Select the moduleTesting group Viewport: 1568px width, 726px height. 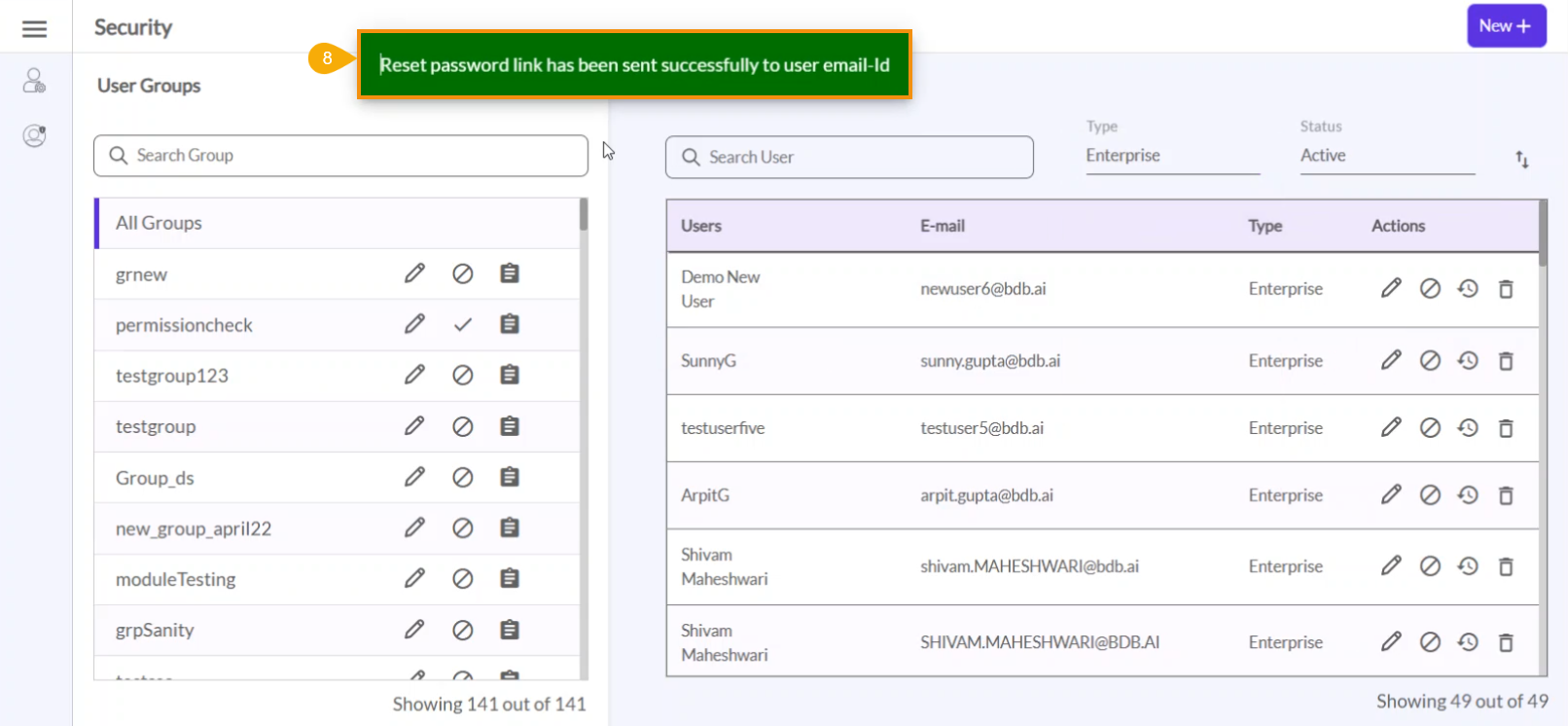[176, 579]
